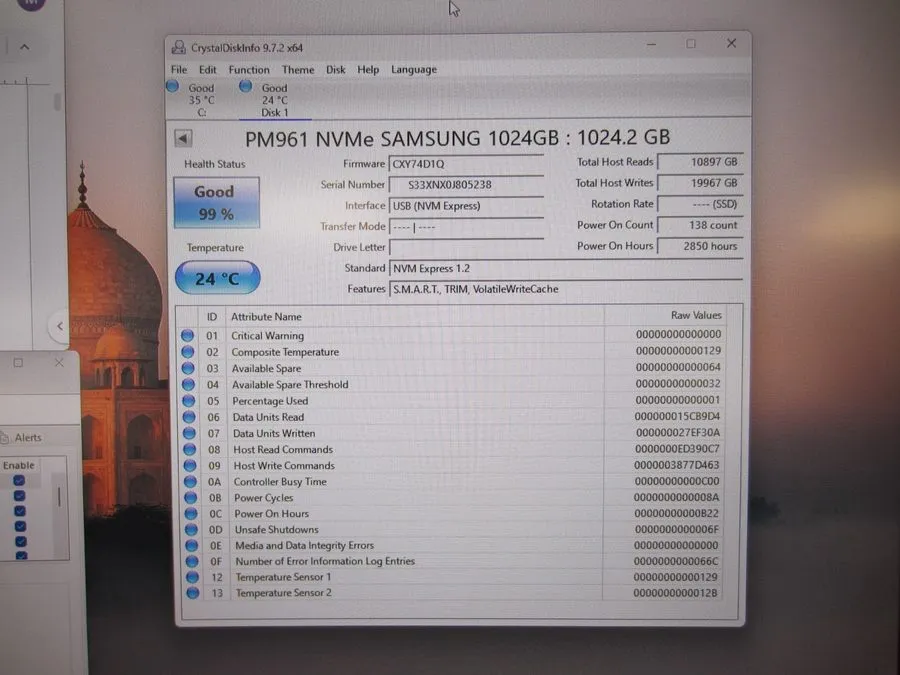
Task: Select the Controller Busy Time attribute name
Action: (280, 482)
